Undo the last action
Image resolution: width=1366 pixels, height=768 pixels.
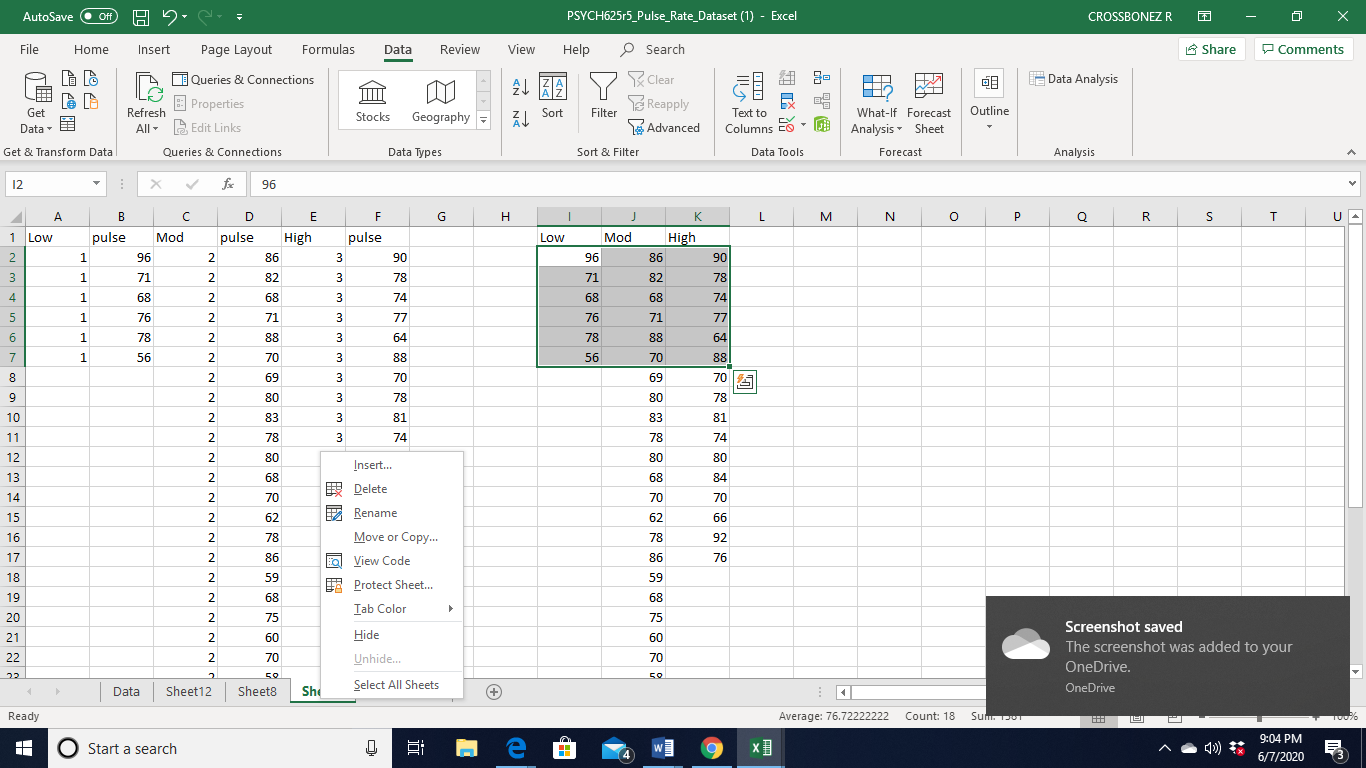click(170, 17)
